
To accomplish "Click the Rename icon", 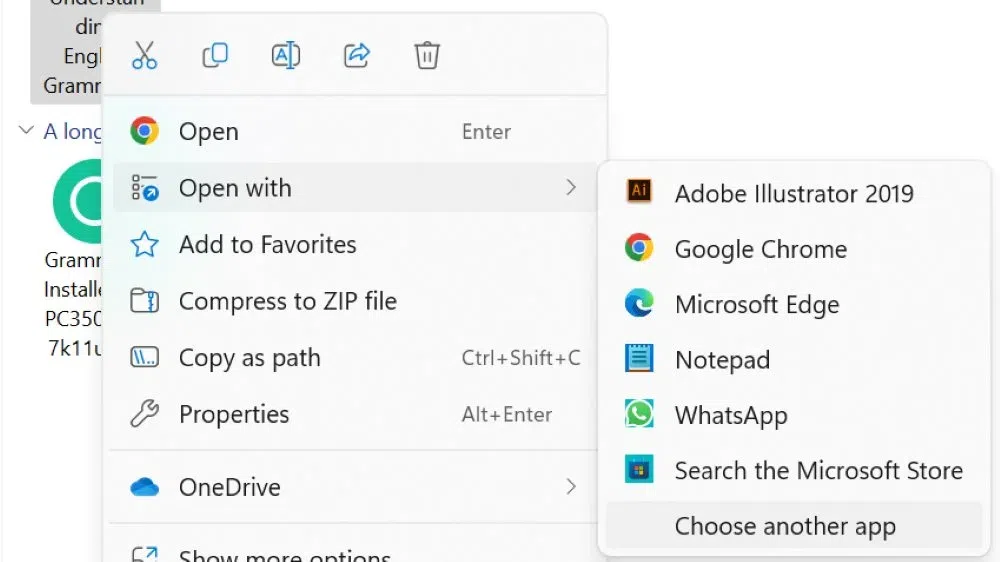I will tap(286, 55).
